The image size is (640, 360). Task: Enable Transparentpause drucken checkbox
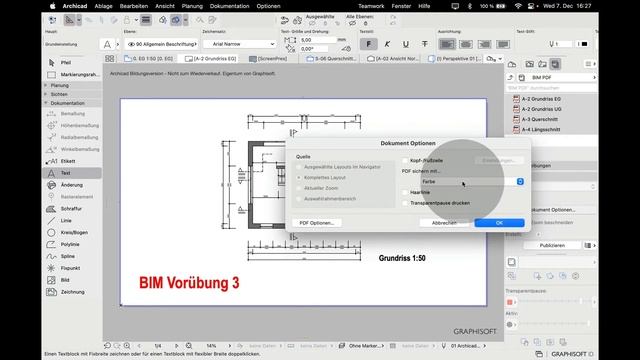tap(405, 203)
